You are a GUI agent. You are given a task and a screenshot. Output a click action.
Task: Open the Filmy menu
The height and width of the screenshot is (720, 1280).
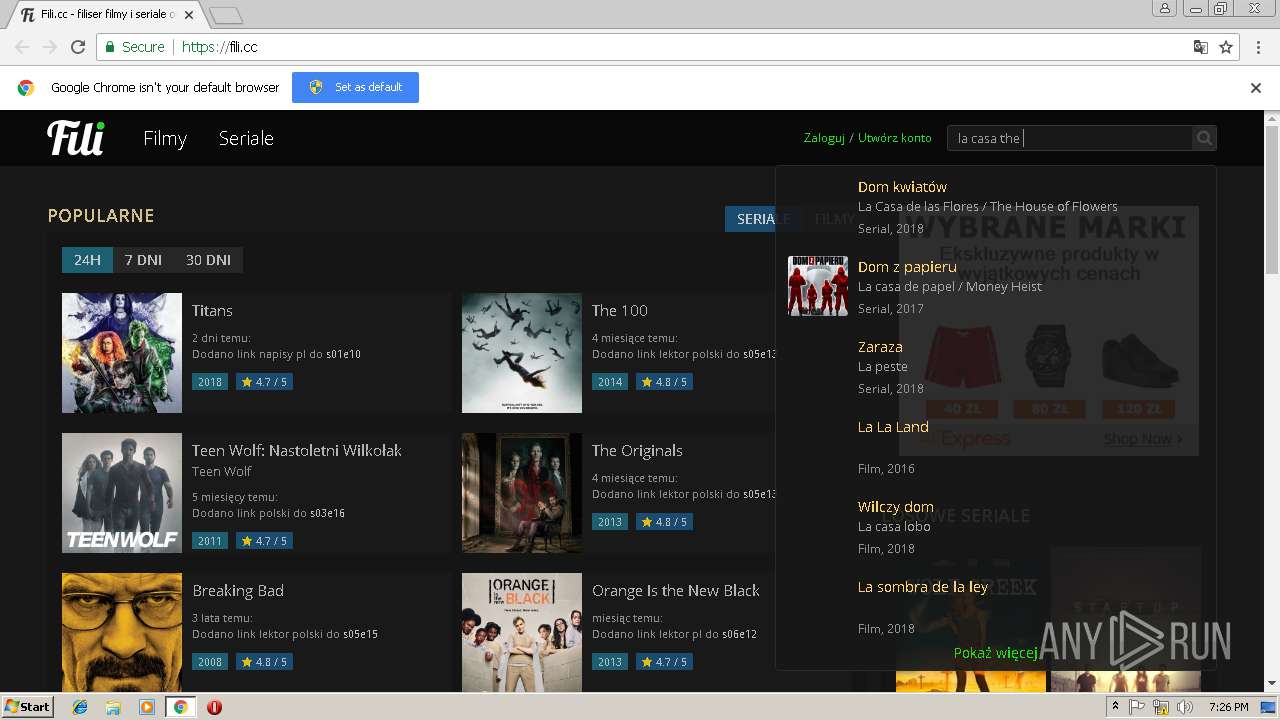(165, 138)
